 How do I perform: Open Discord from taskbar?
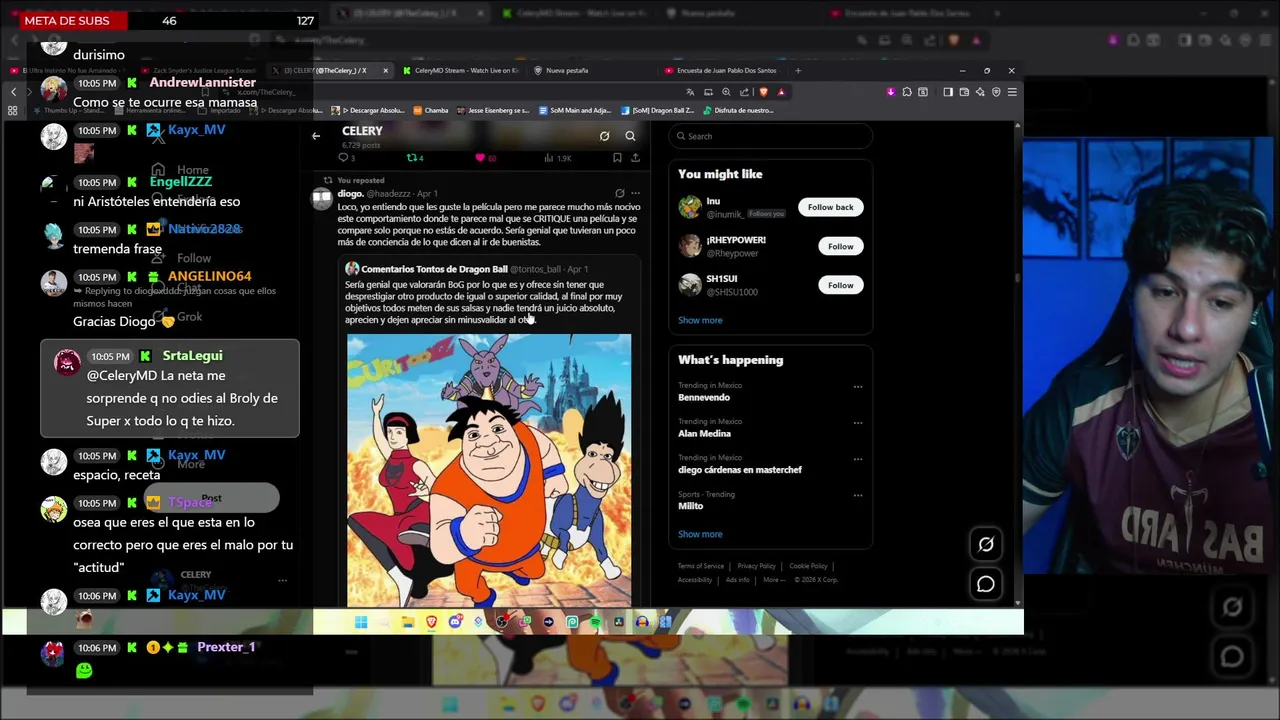(455, 622)
